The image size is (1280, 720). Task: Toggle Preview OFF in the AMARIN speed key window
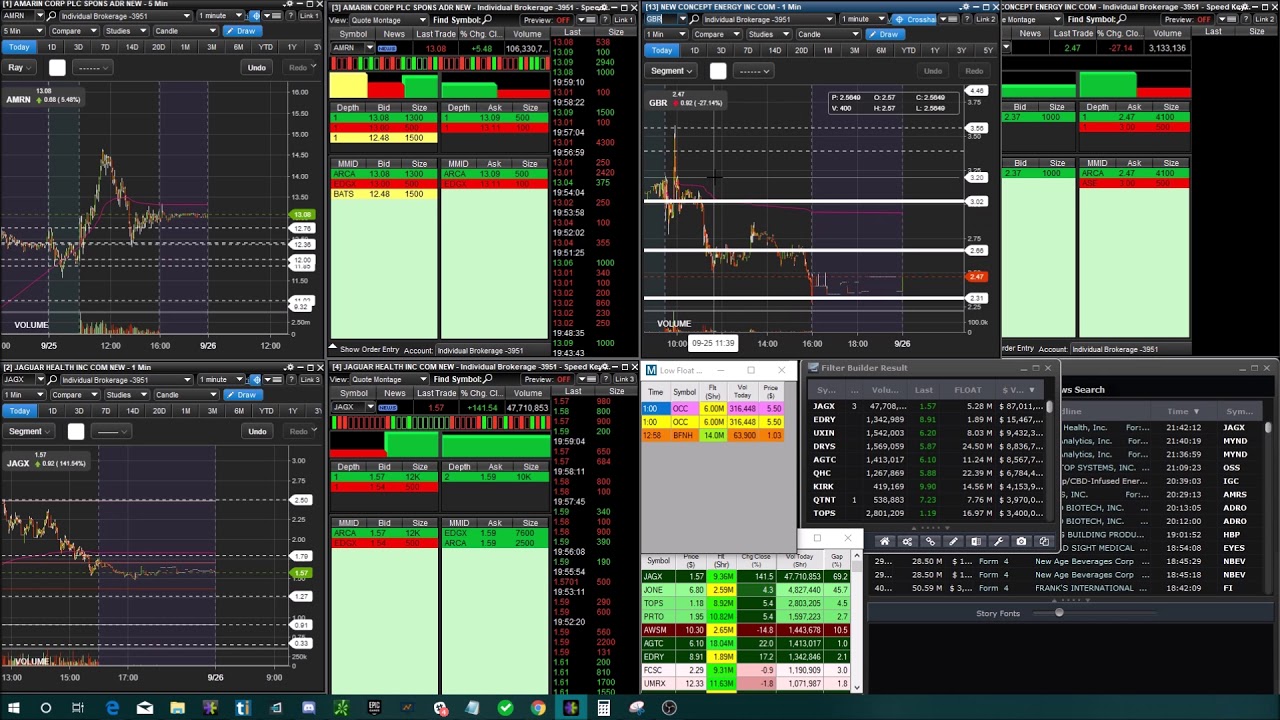point(548,19)
